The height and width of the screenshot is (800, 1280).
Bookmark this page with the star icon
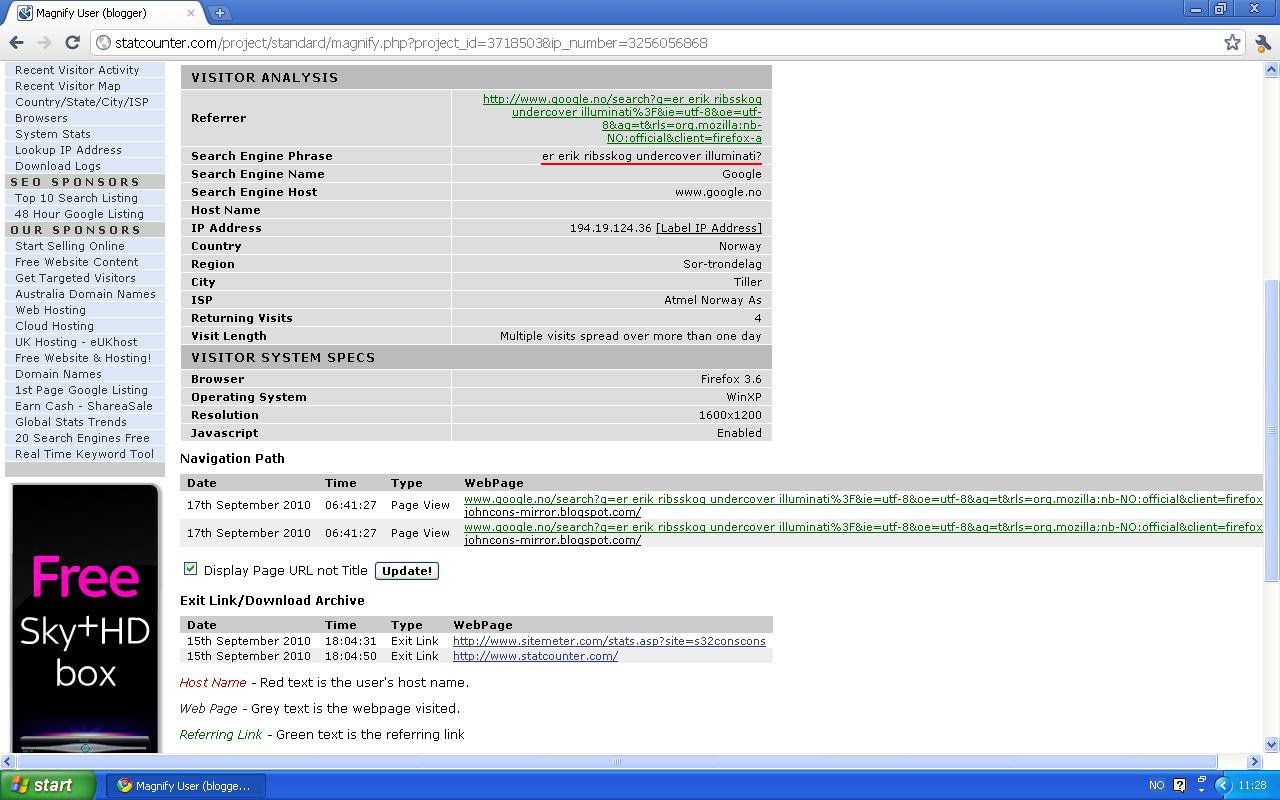coord(1232,42)
